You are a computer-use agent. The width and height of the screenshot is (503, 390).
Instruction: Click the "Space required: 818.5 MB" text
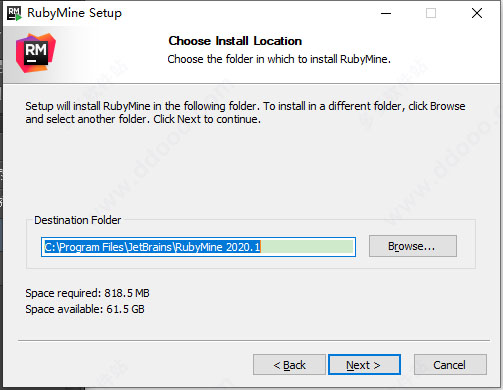coord(87,293)
